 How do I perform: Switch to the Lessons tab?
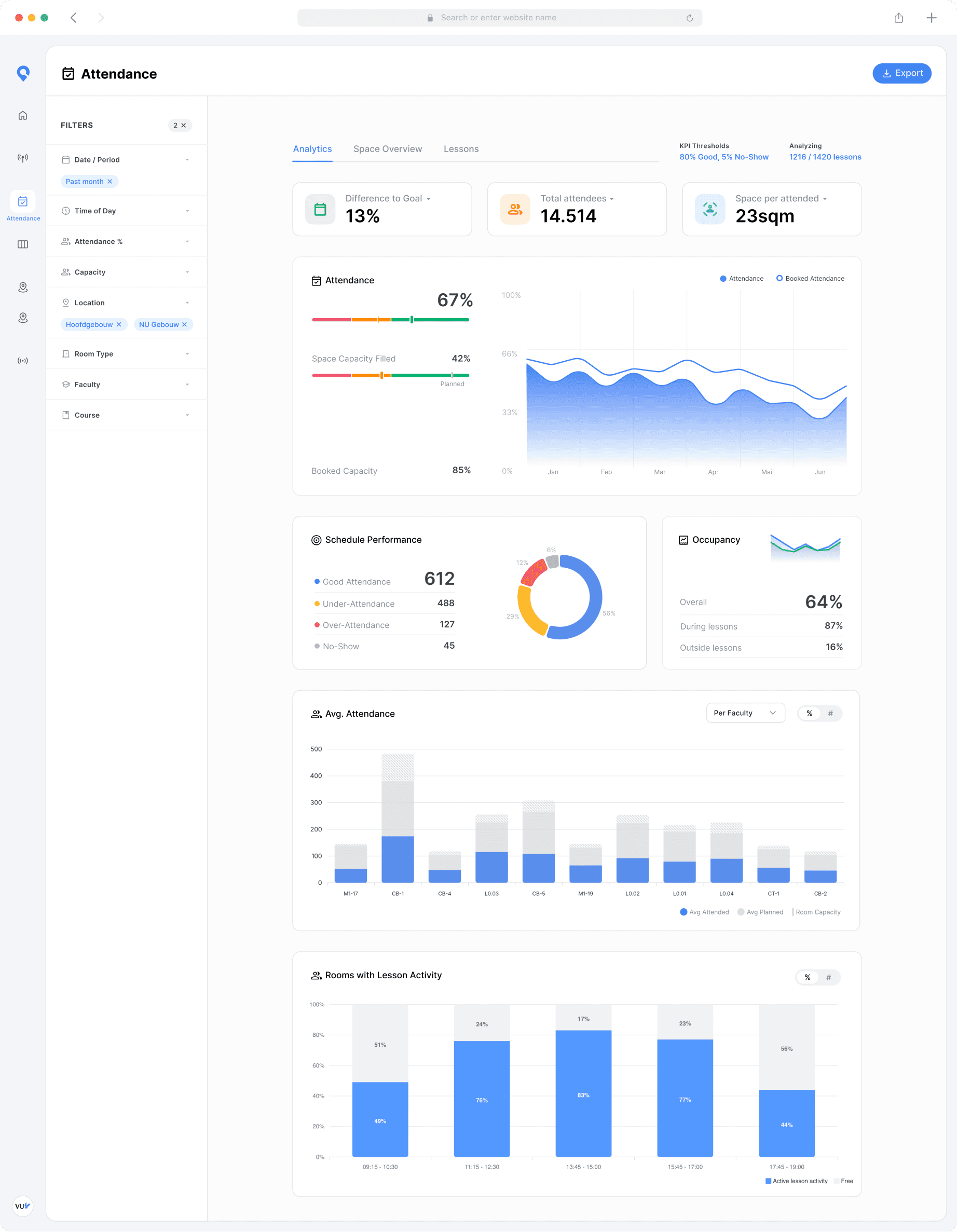[x=460, y=149]
